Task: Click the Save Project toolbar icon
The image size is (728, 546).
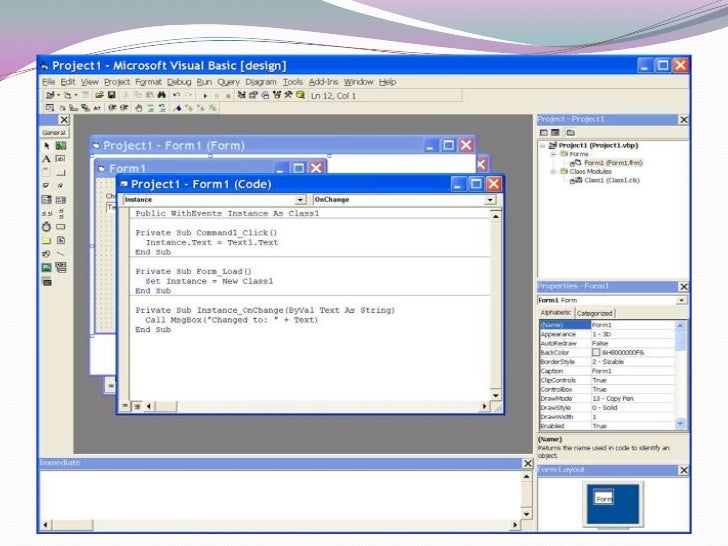Action: pyautogui.click(x=112, y=95)
